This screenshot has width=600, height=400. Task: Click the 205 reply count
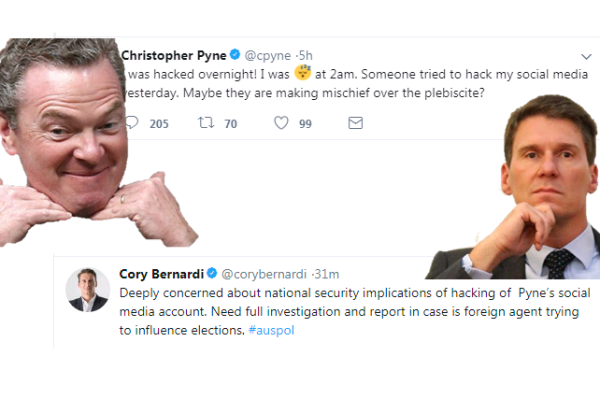click(159, 124)
